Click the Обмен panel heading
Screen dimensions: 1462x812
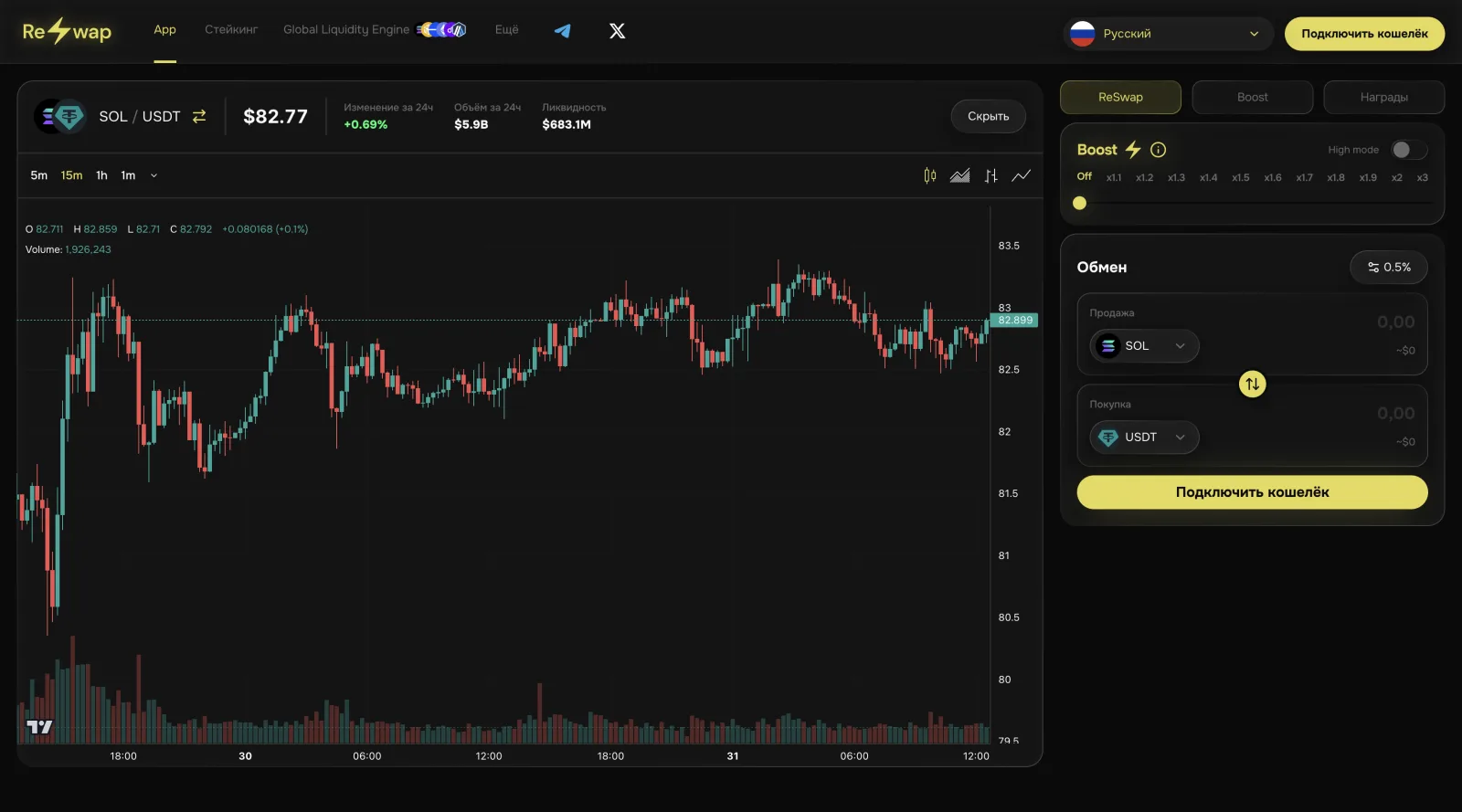click(1102, 267)
